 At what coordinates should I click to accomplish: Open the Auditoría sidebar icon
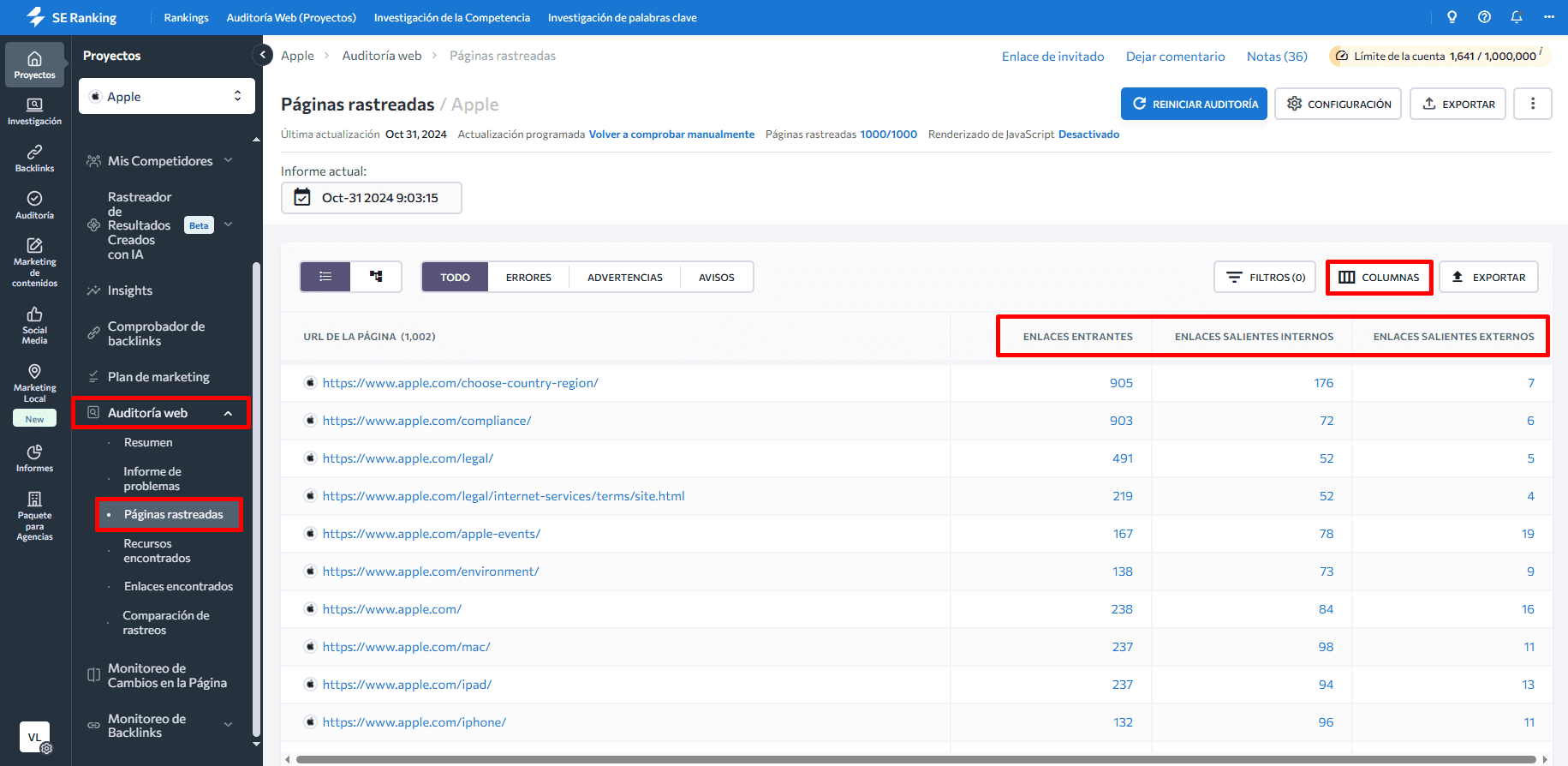34,206
